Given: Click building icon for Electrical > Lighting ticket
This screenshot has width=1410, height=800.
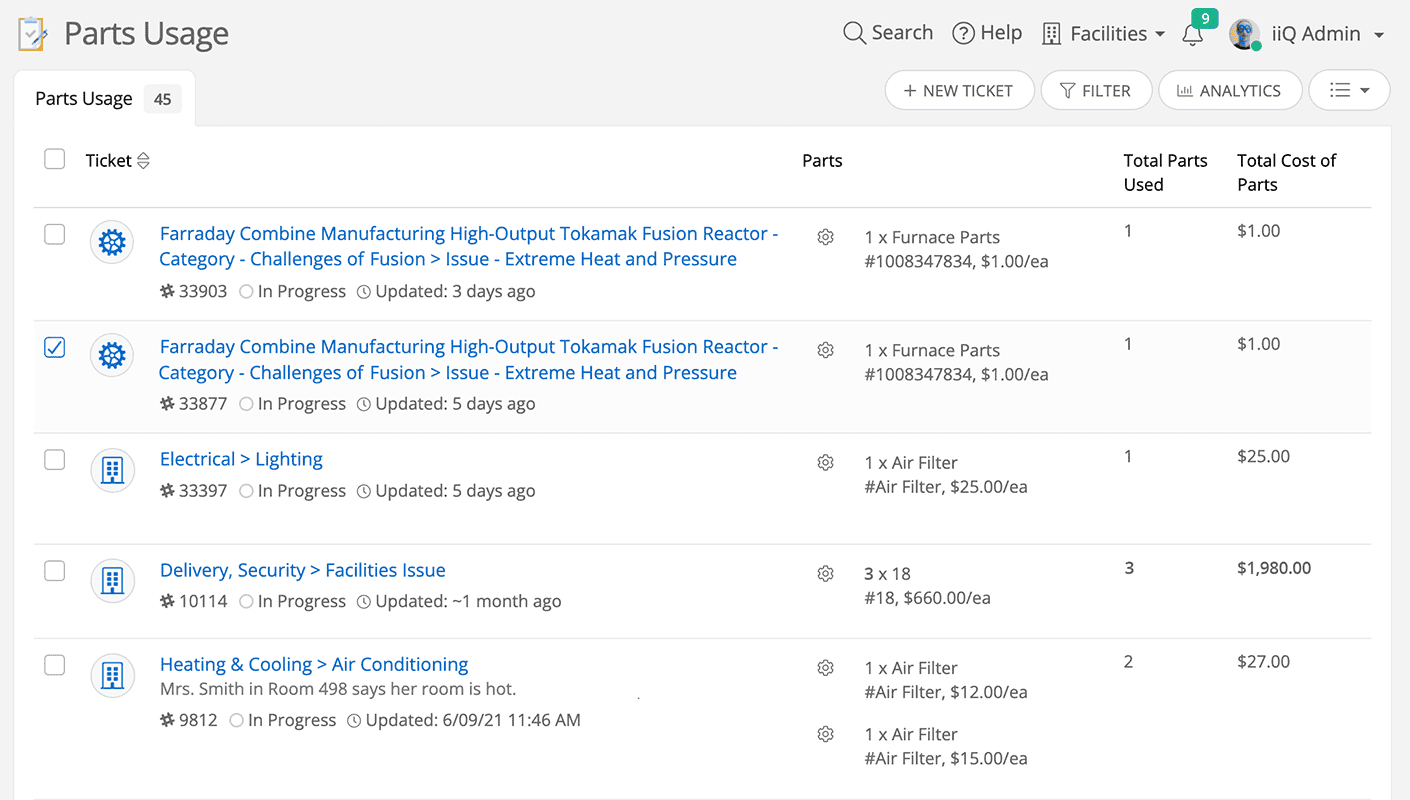Looking at the screenshot, I should [112, 470].
